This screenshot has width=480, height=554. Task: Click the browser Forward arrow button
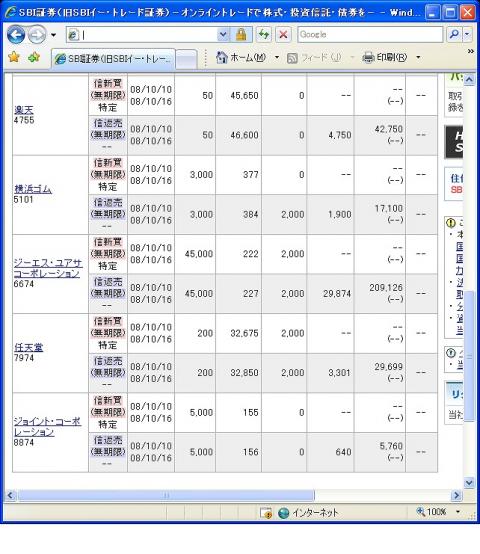tap(37, 35)
